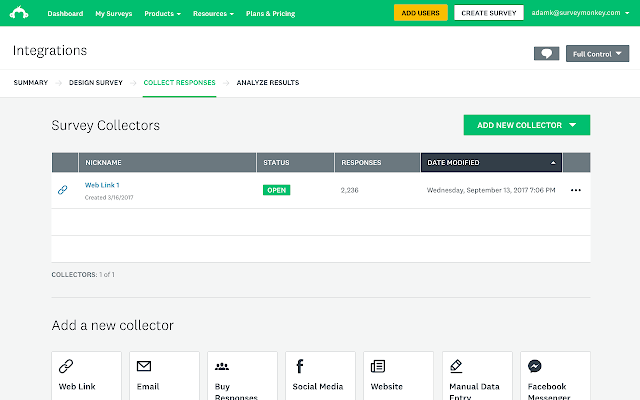
Task: Go to Dashboard in the top nav
Action: tap(65, 13)
